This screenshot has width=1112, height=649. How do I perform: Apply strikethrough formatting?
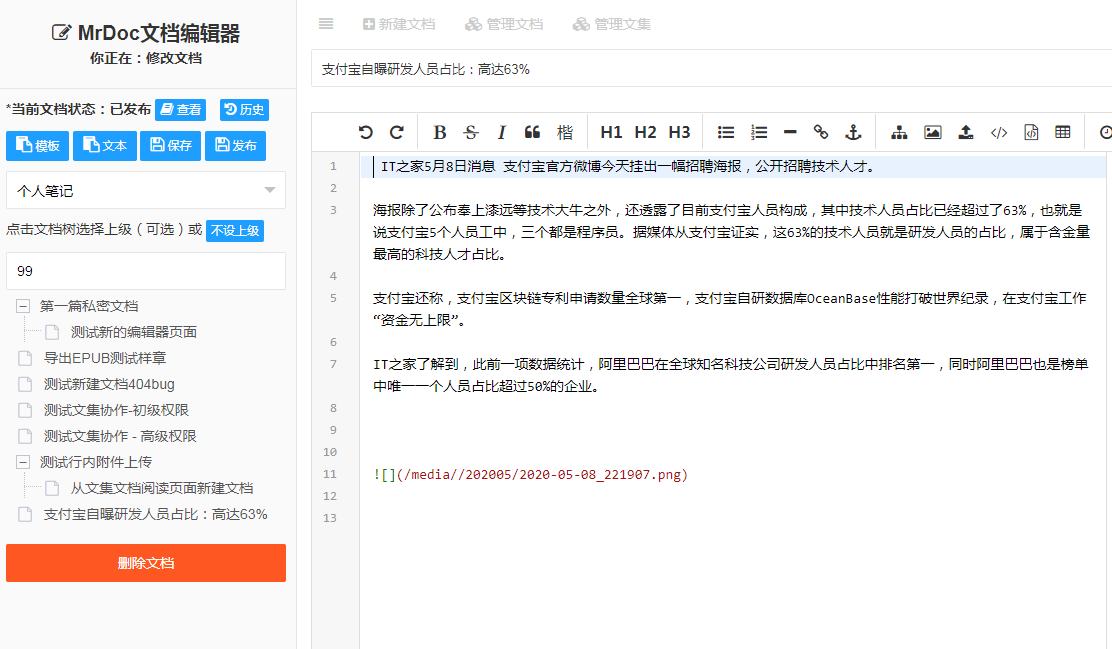471,132
